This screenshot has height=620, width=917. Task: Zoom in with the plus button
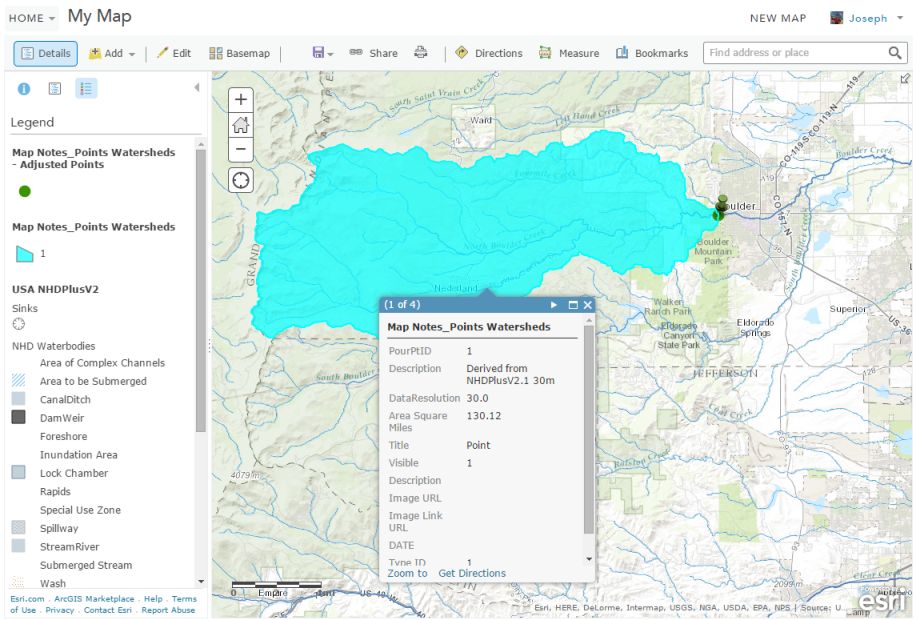click(241, 99)
